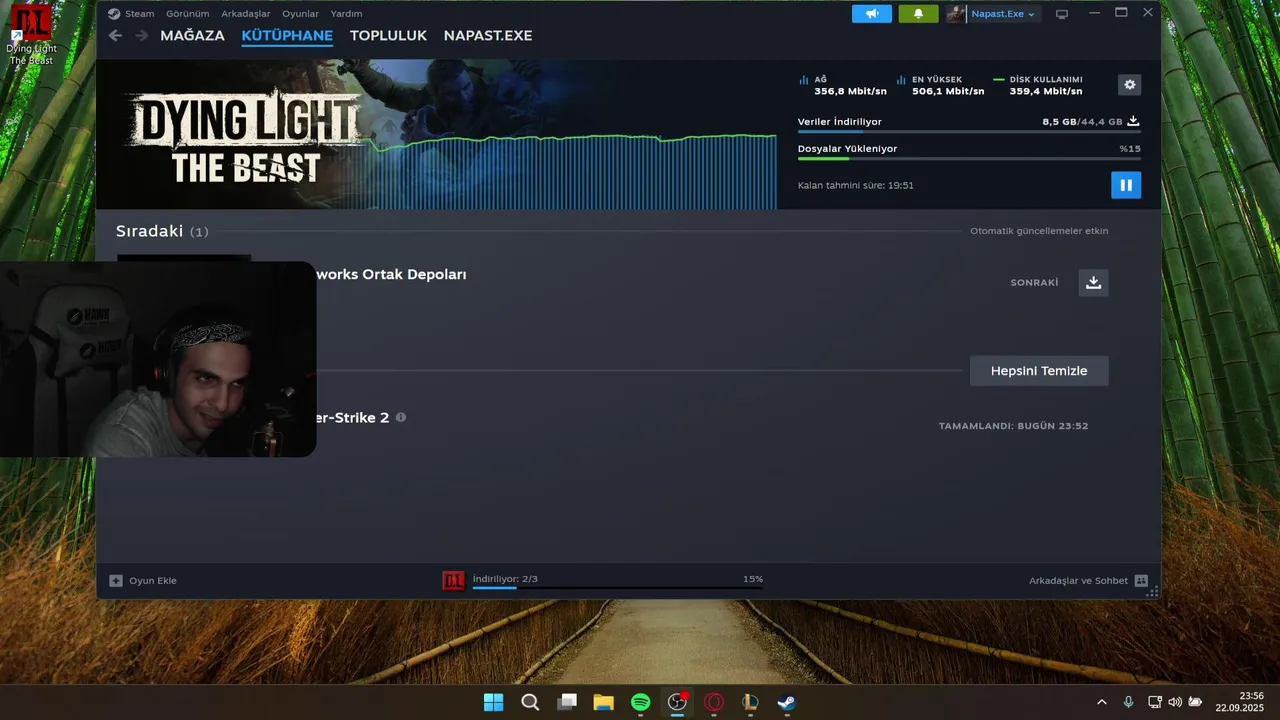Click the SONRAKİ label

point(1034,283)
